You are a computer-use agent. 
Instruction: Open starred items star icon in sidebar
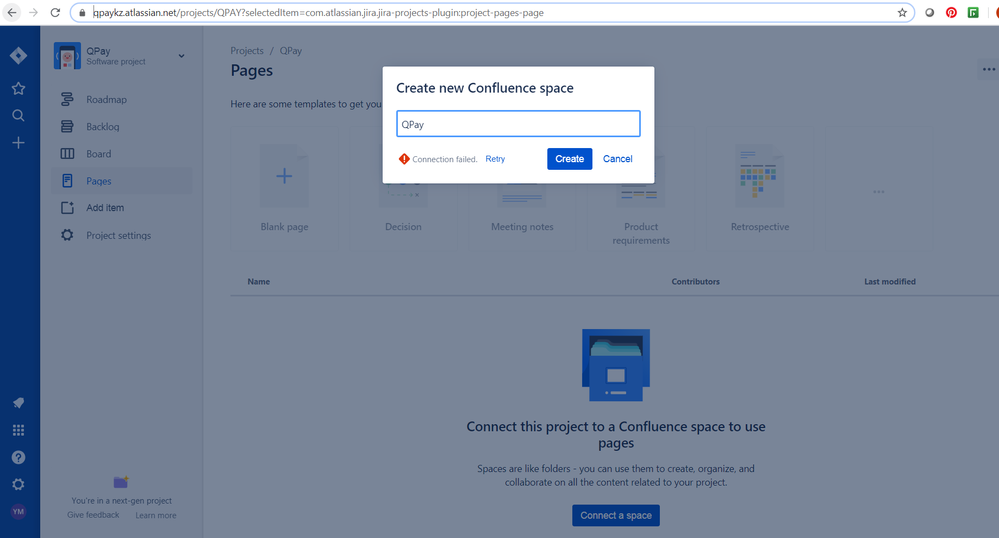tap(18, 89)
